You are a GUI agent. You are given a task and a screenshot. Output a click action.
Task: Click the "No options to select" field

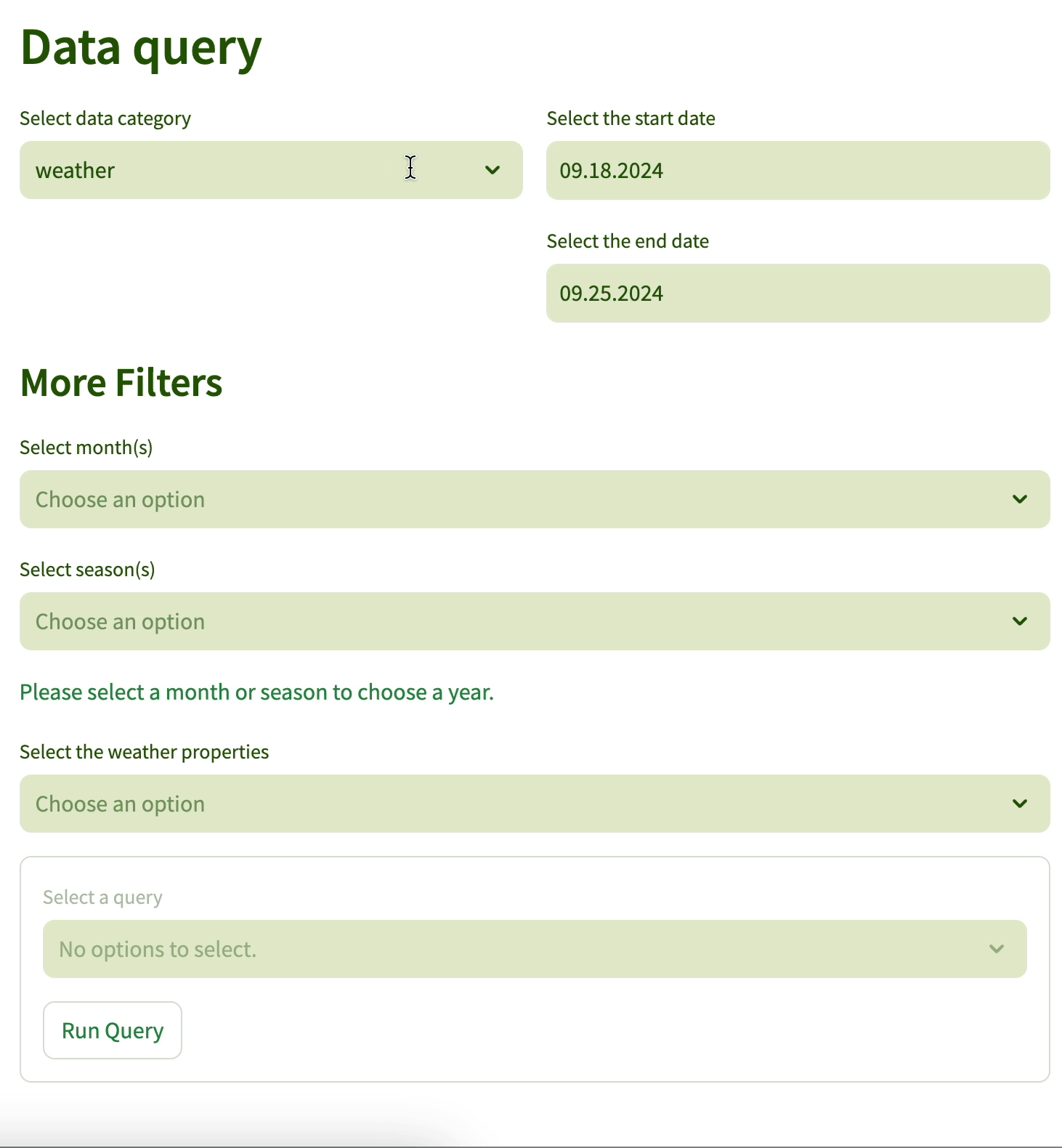534,949
